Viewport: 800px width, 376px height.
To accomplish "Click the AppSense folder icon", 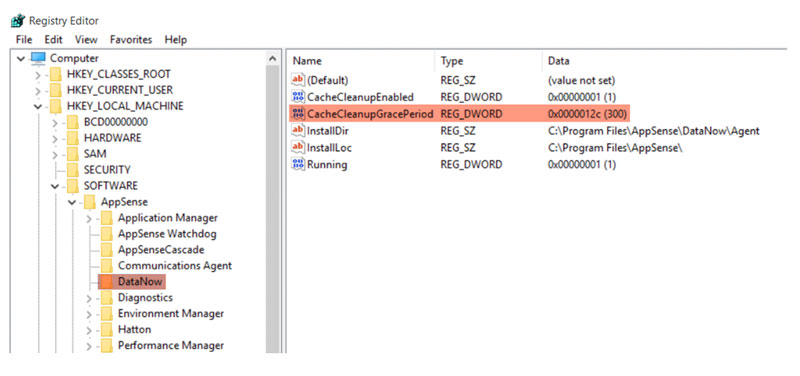I will (90, 202).
